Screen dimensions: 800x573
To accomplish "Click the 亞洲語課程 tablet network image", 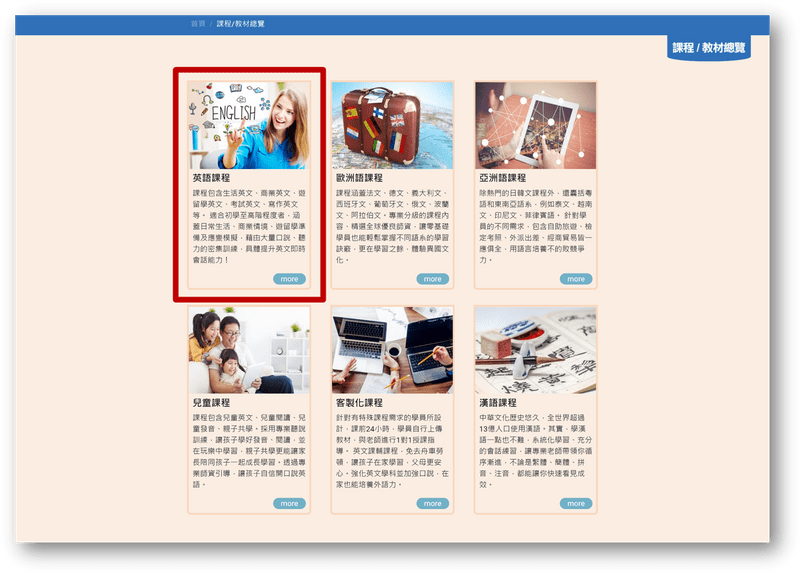I will click(x=535, y=125).
